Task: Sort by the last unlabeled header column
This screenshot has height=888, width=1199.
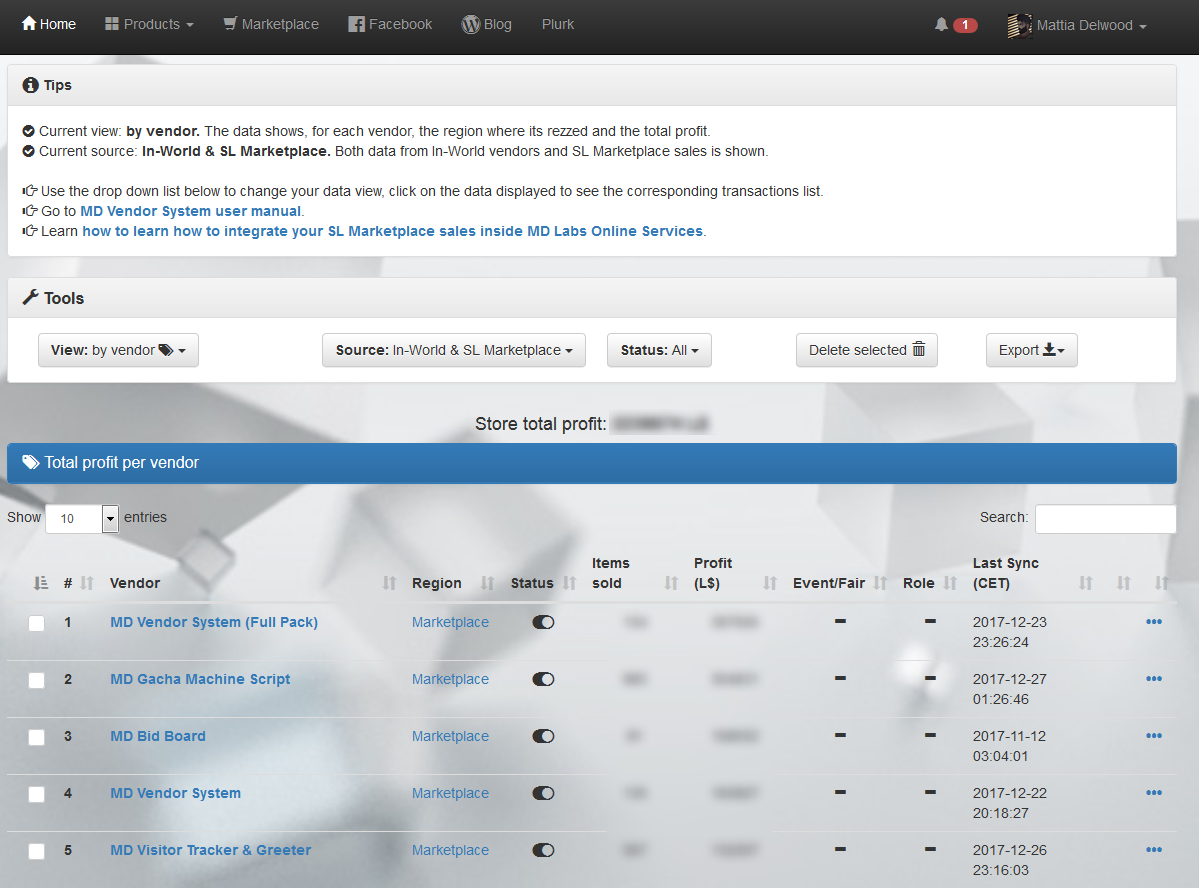Action: (1162, 584)
